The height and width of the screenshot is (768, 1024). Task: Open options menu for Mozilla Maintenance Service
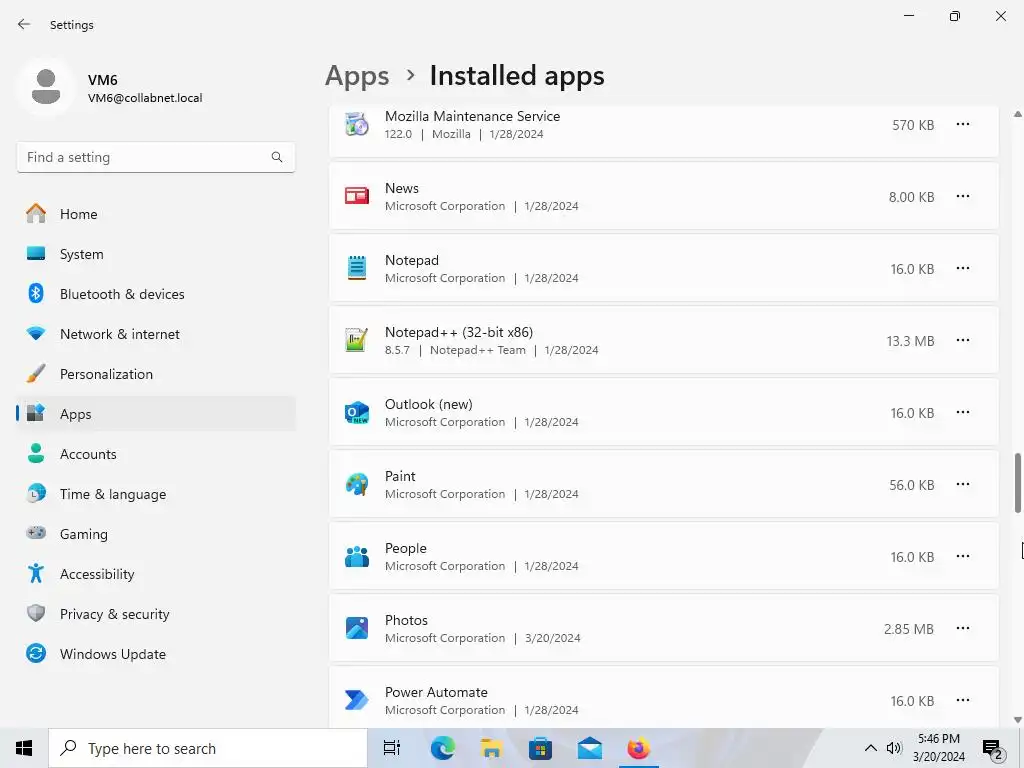click(x=963, y=124)
